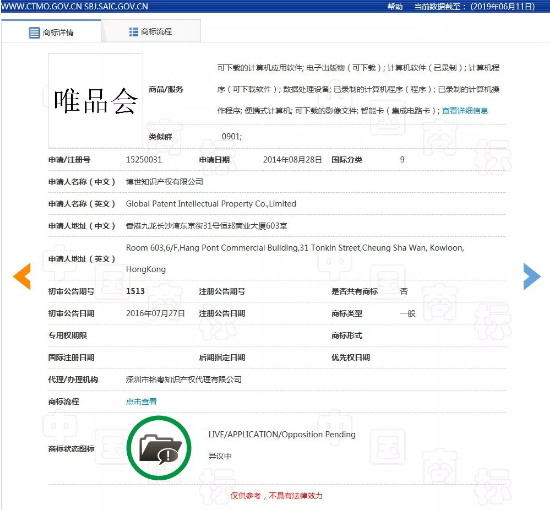The image size is (550, 510).
Task: Select English applicant name Global Patent Intellectual Property
Action: click(211, 204)
